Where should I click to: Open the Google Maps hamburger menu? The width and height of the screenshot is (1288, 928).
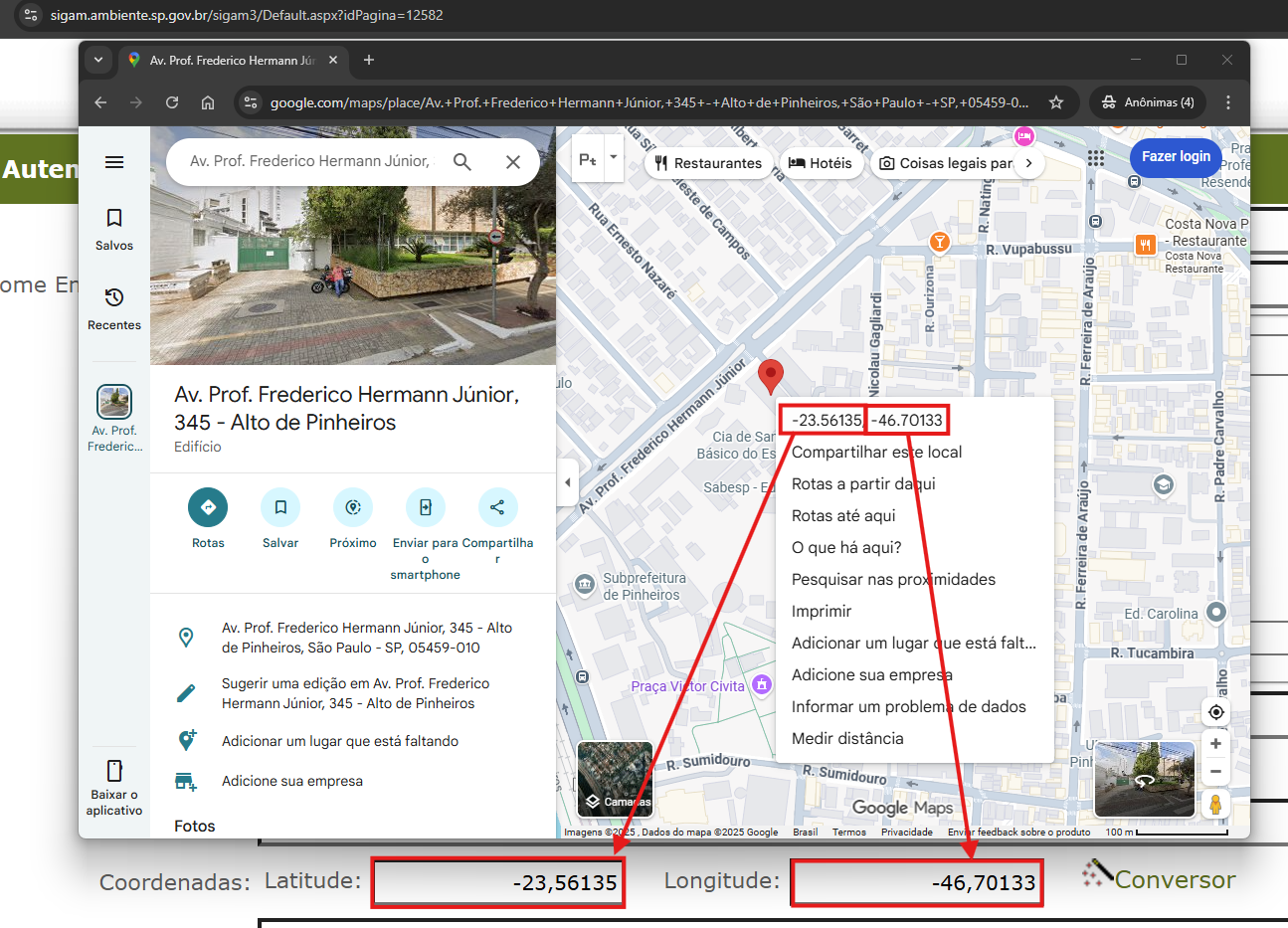(x=114, y=162)
